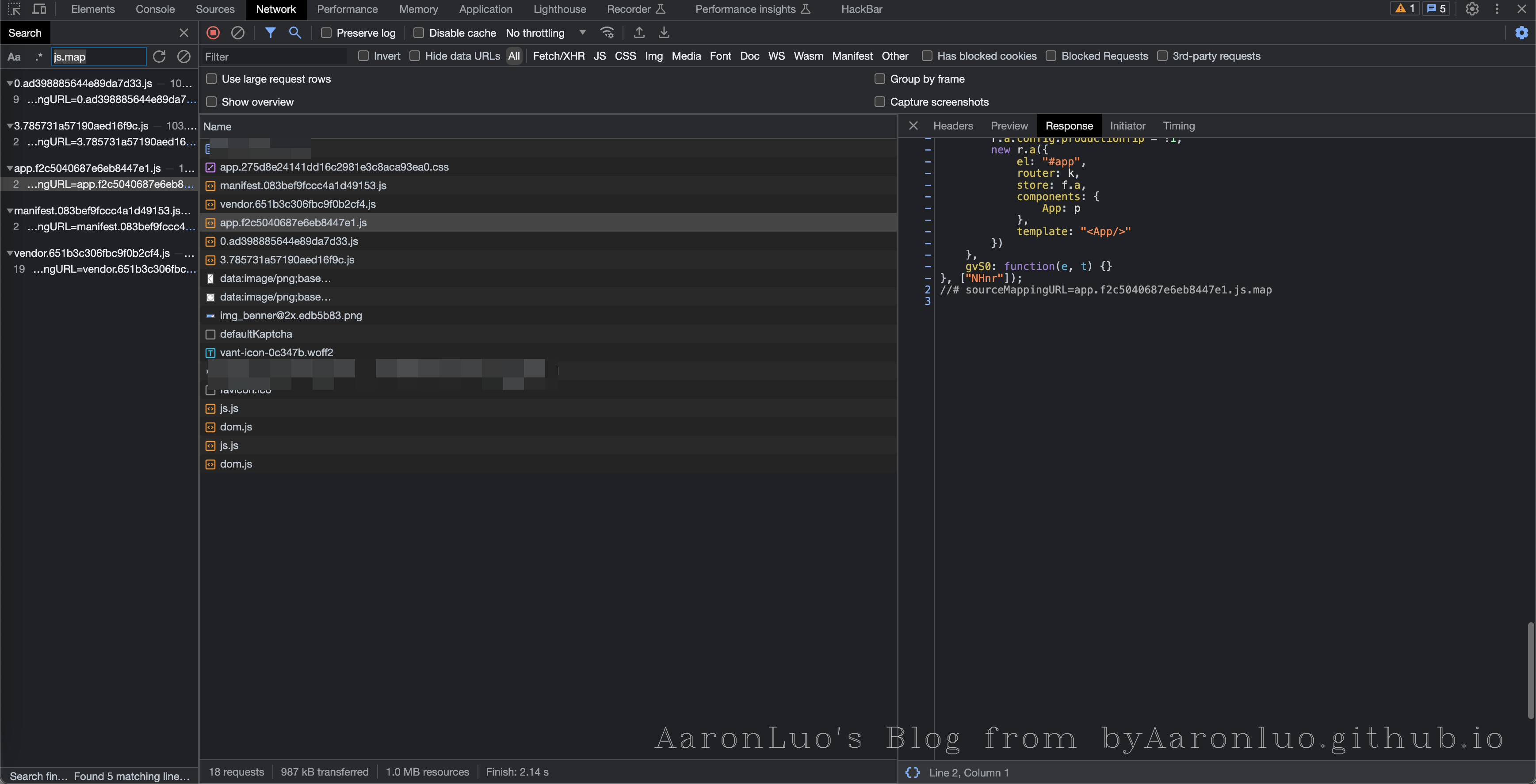Open network conditions wifi icon

(607, 33)
